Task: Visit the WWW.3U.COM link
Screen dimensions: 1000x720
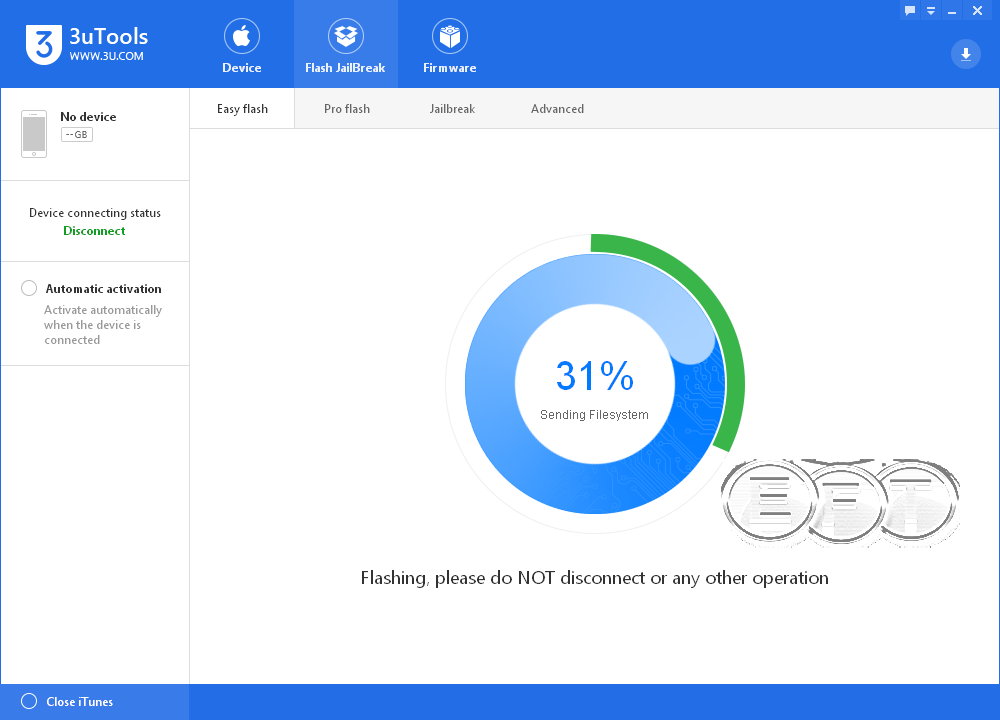Action: [x=107, y=56]
